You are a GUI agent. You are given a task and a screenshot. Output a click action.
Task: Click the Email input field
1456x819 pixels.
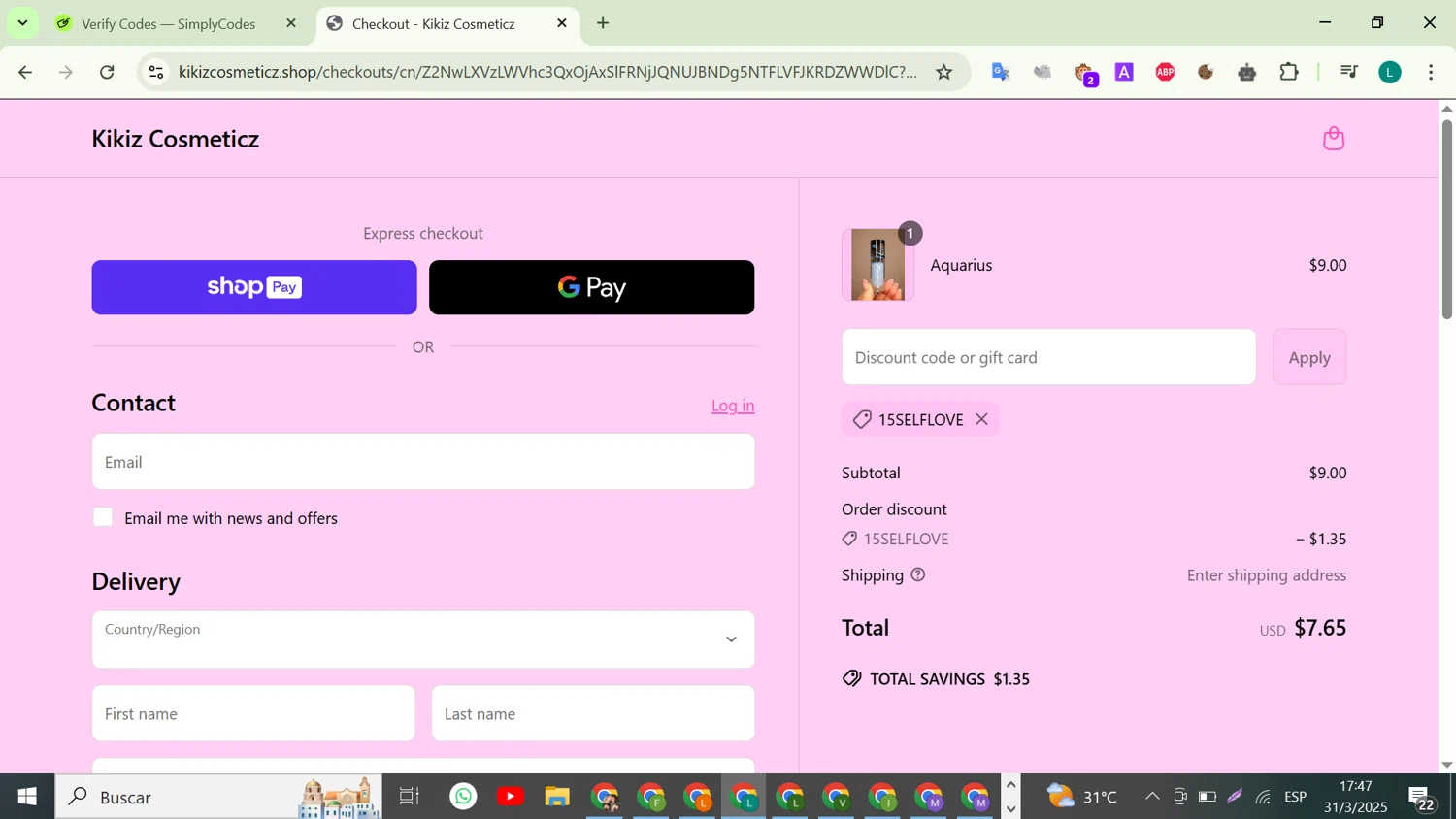click(423, 462)
